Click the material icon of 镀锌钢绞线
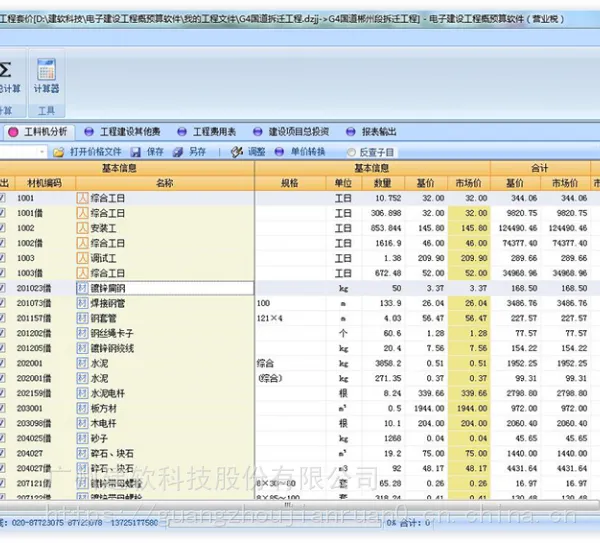 click(x=82, y=348)
